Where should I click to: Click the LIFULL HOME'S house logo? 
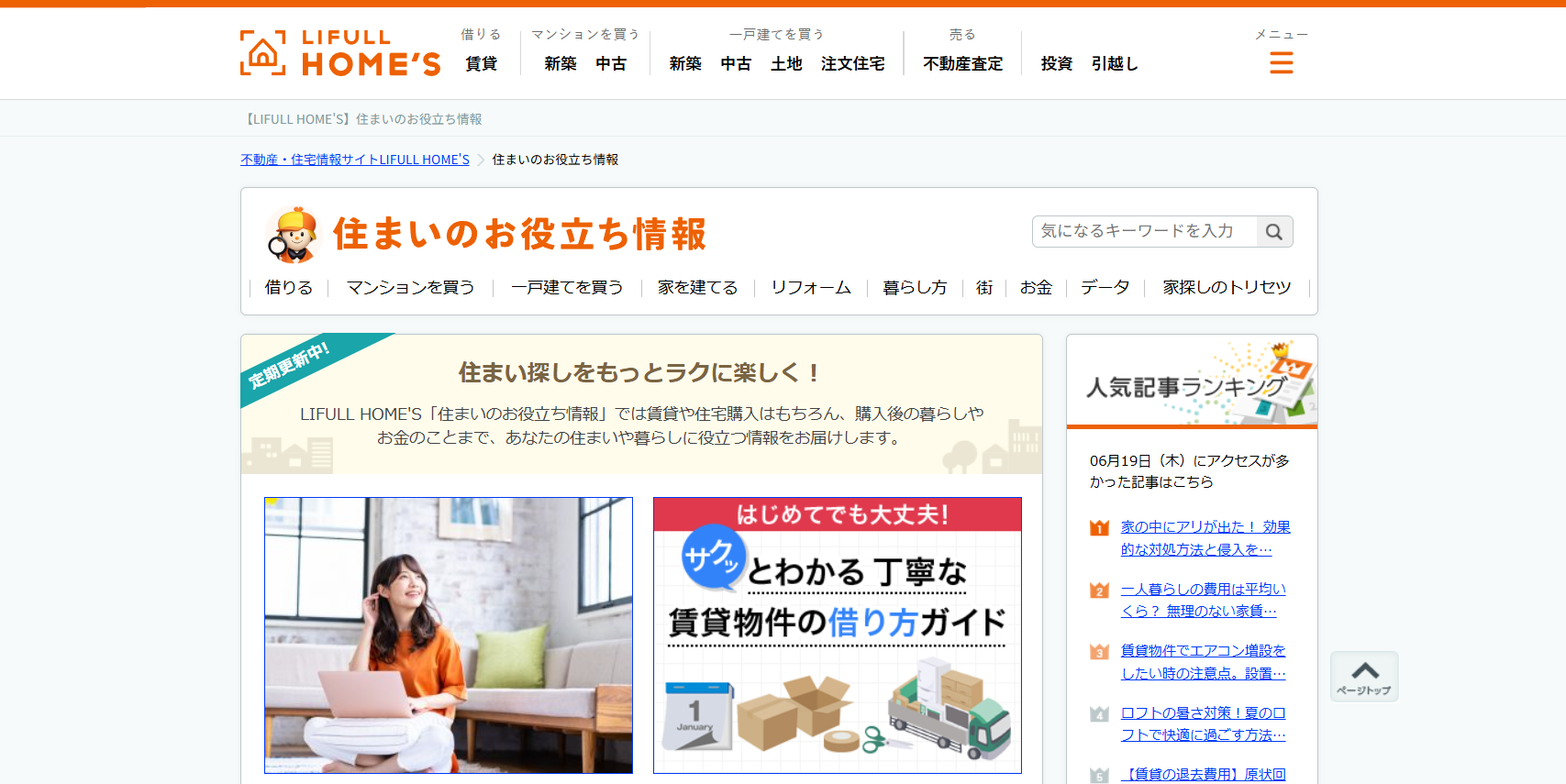pos(340,52)
